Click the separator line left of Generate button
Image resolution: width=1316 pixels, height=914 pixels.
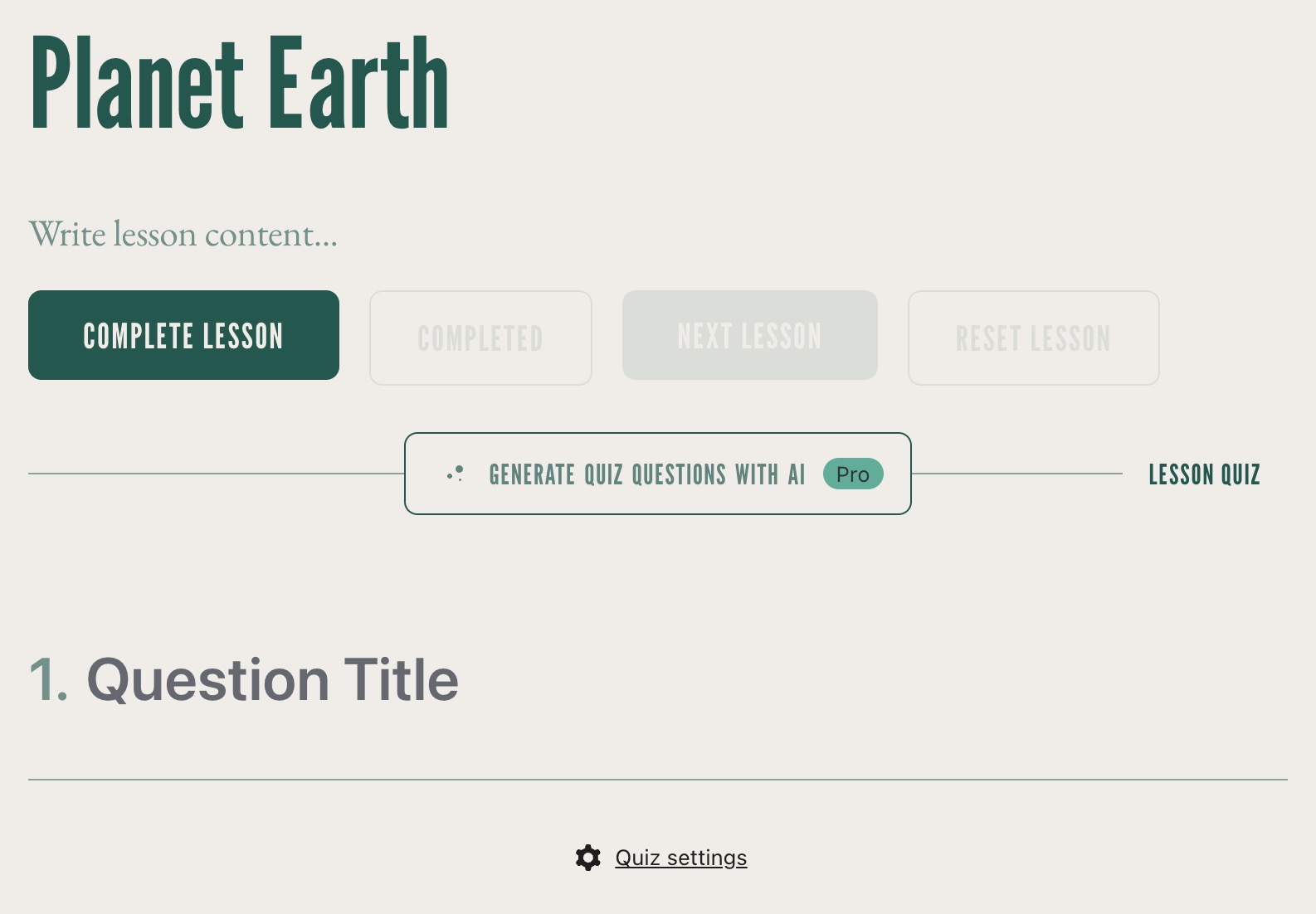point(216,474)
